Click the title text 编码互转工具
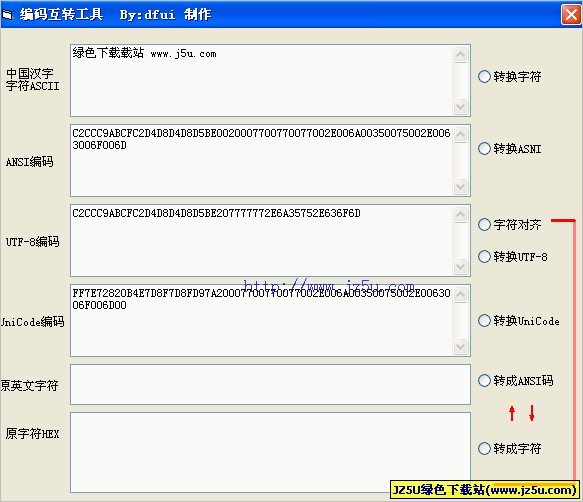583x502 pixels. click(x=62, y=15)
